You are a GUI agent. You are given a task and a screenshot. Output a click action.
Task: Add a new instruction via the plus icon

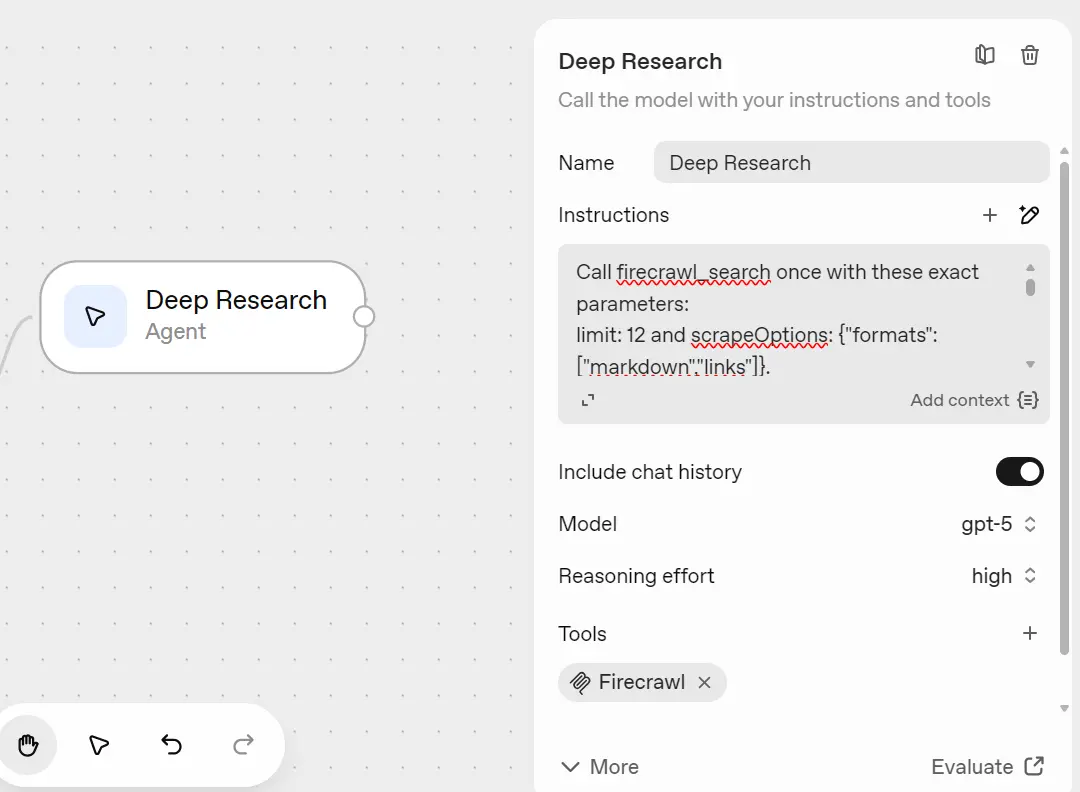(990, 215)
